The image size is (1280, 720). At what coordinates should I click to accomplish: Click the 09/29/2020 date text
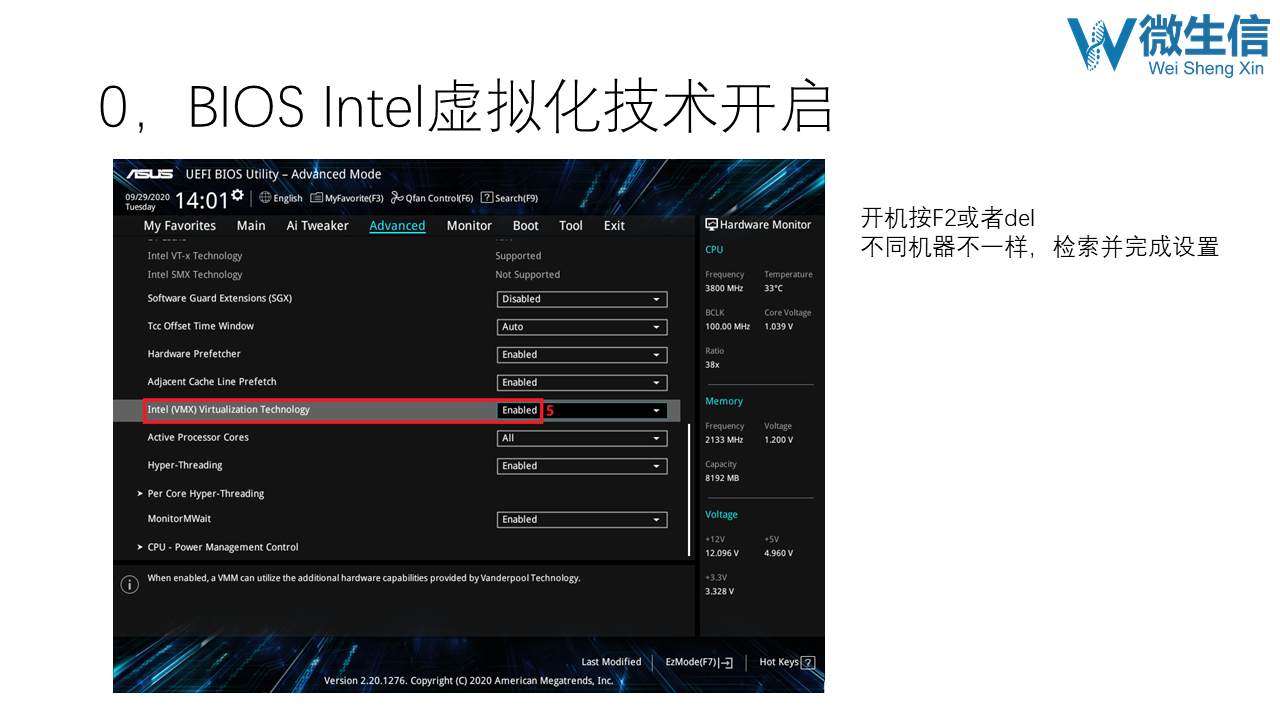click(x=148, y=196)
